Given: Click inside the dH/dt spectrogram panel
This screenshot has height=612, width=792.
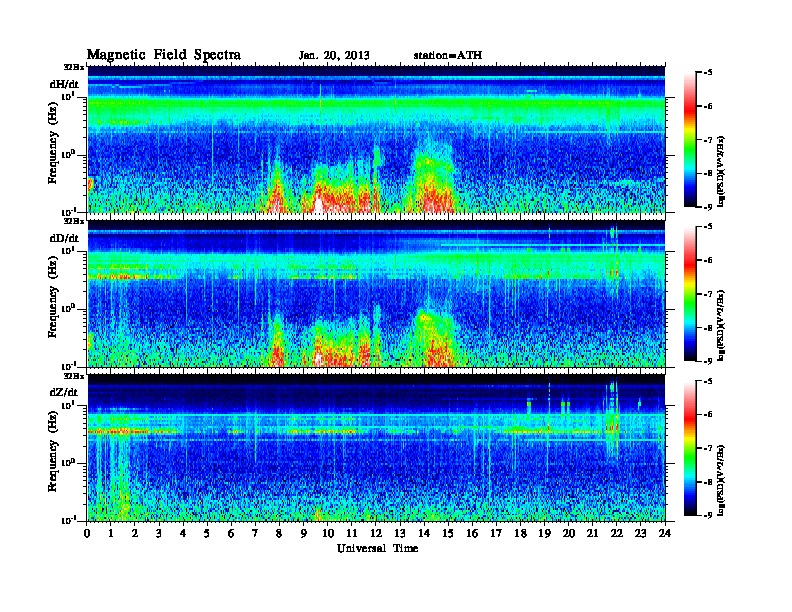Looking at the screenshot, I should pos(376,139).
